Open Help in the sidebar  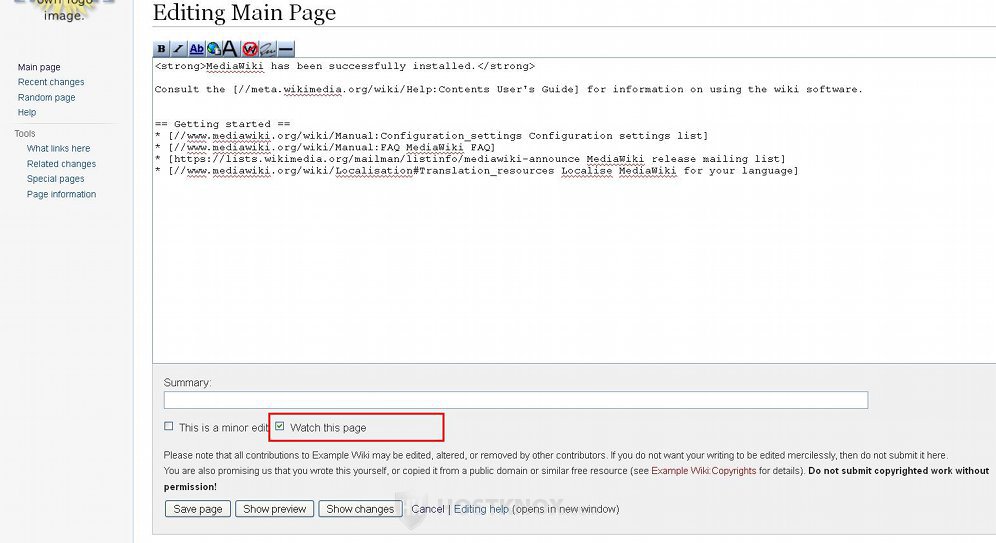pos(27,112)
